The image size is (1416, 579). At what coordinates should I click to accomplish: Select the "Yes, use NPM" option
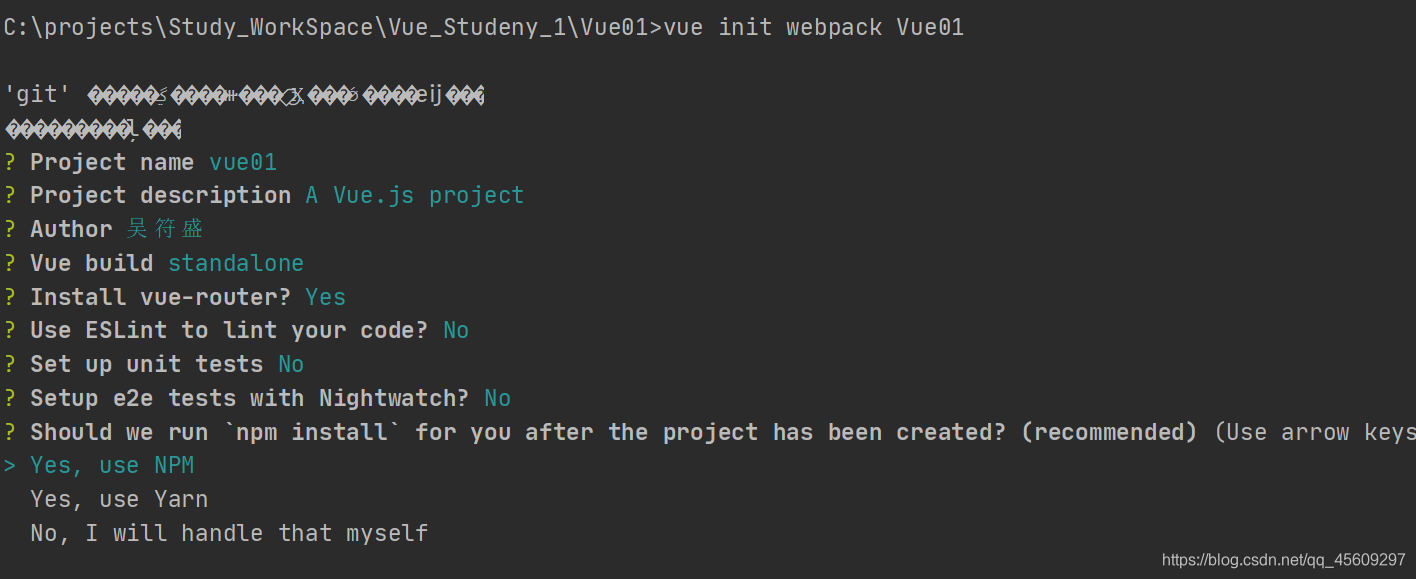pyautogui.click(x=112, y=466)
